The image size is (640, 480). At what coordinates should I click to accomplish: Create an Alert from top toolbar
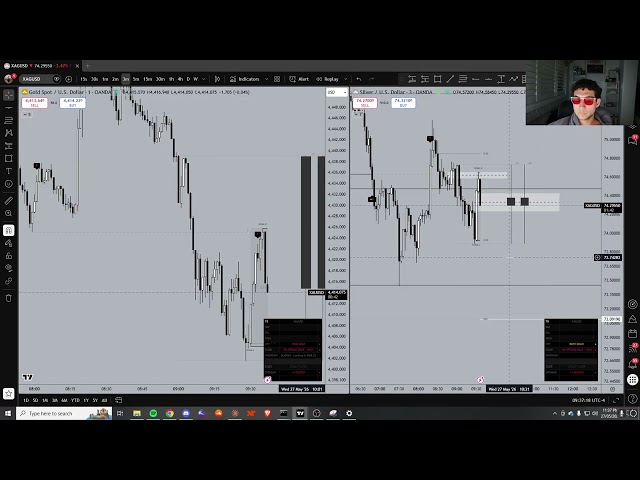299,79
